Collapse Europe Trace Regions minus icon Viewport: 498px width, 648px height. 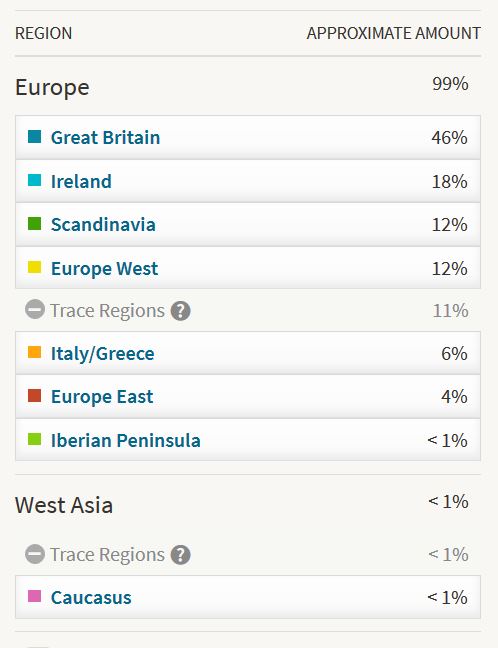(35, 309)
